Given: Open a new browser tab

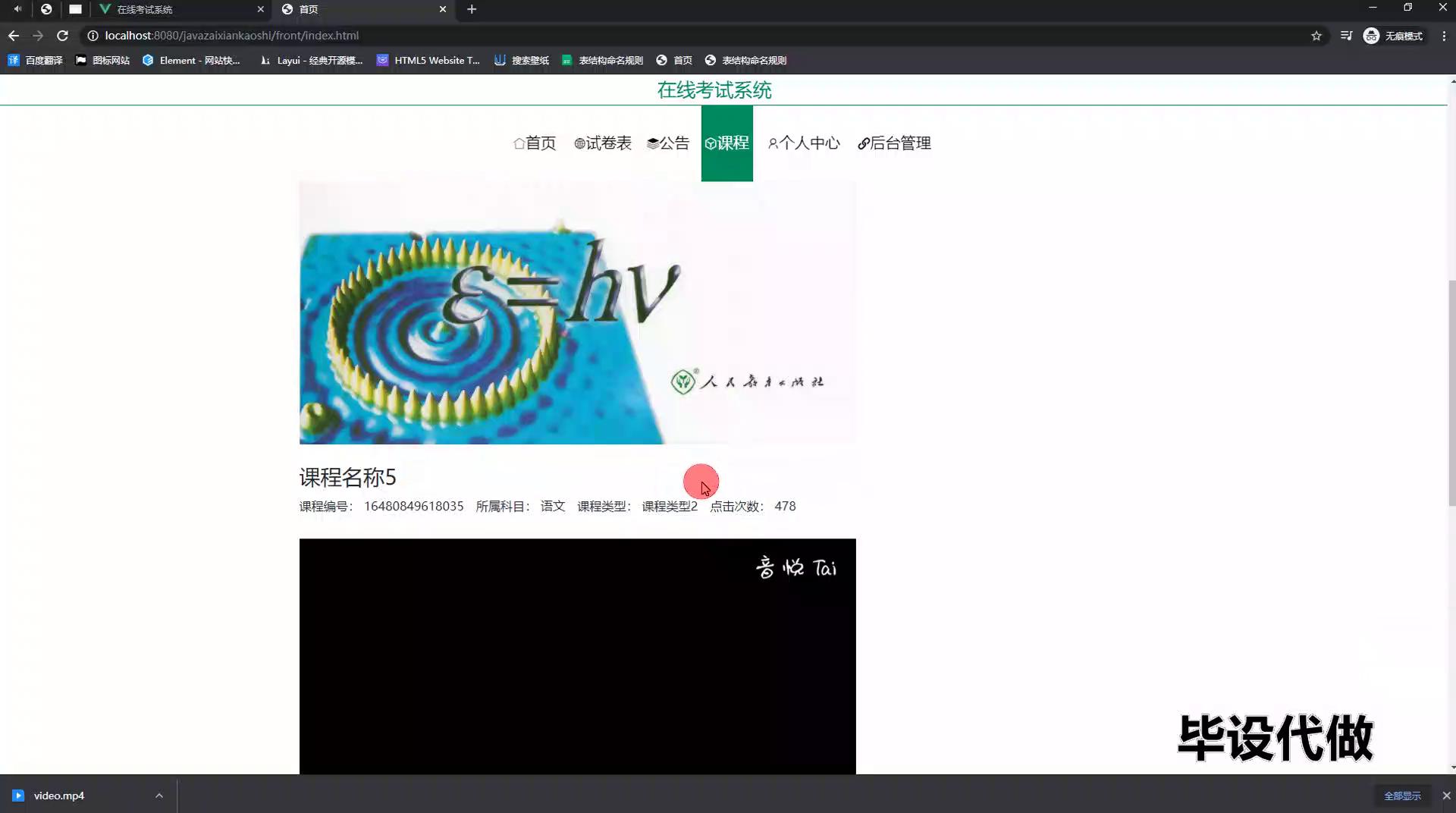Looking at the screenshot, I should [x=472, y=9].
